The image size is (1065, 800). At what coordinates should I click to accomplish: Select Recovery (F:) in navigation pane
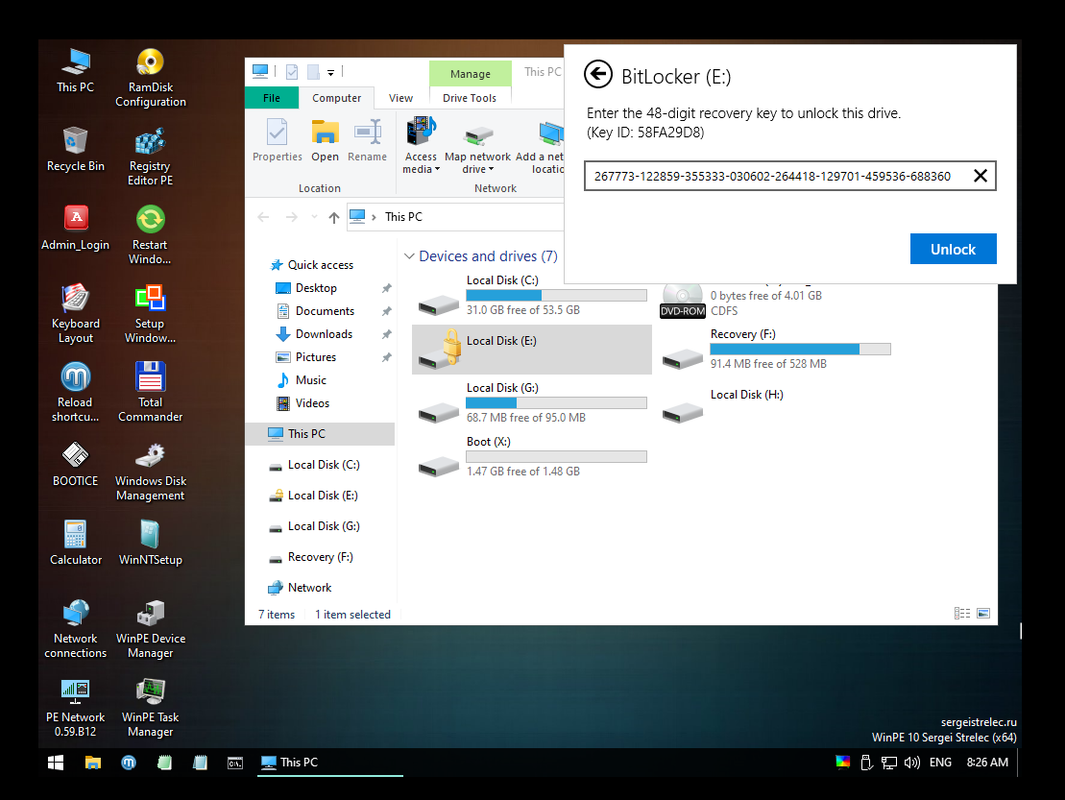[x=320, y=557]
